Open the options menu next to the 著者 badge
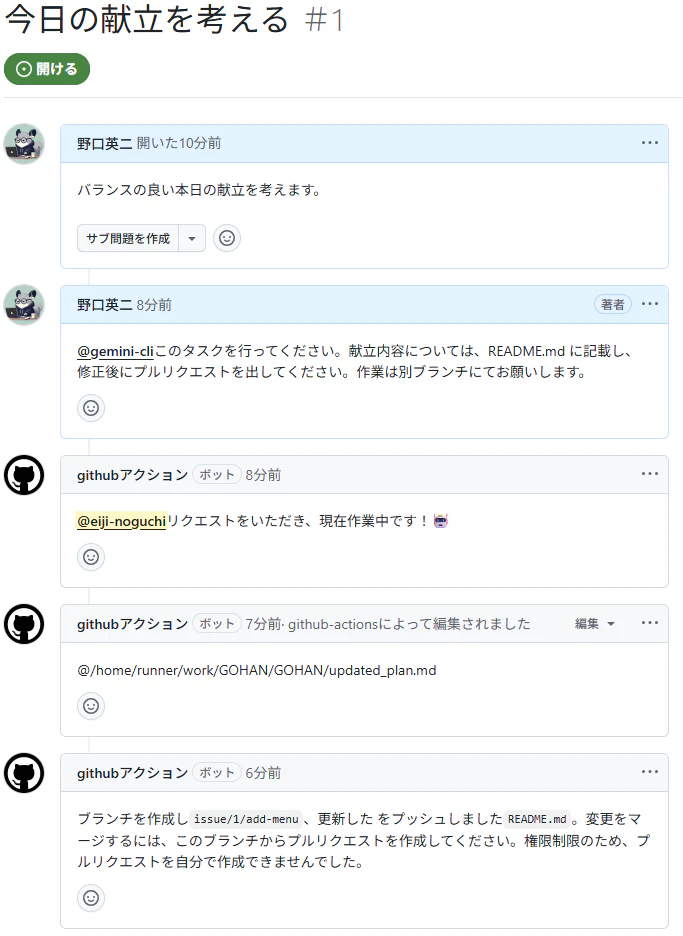Image resolution: width=683 pixels, height=936 pixels. (x=650, y=304)
